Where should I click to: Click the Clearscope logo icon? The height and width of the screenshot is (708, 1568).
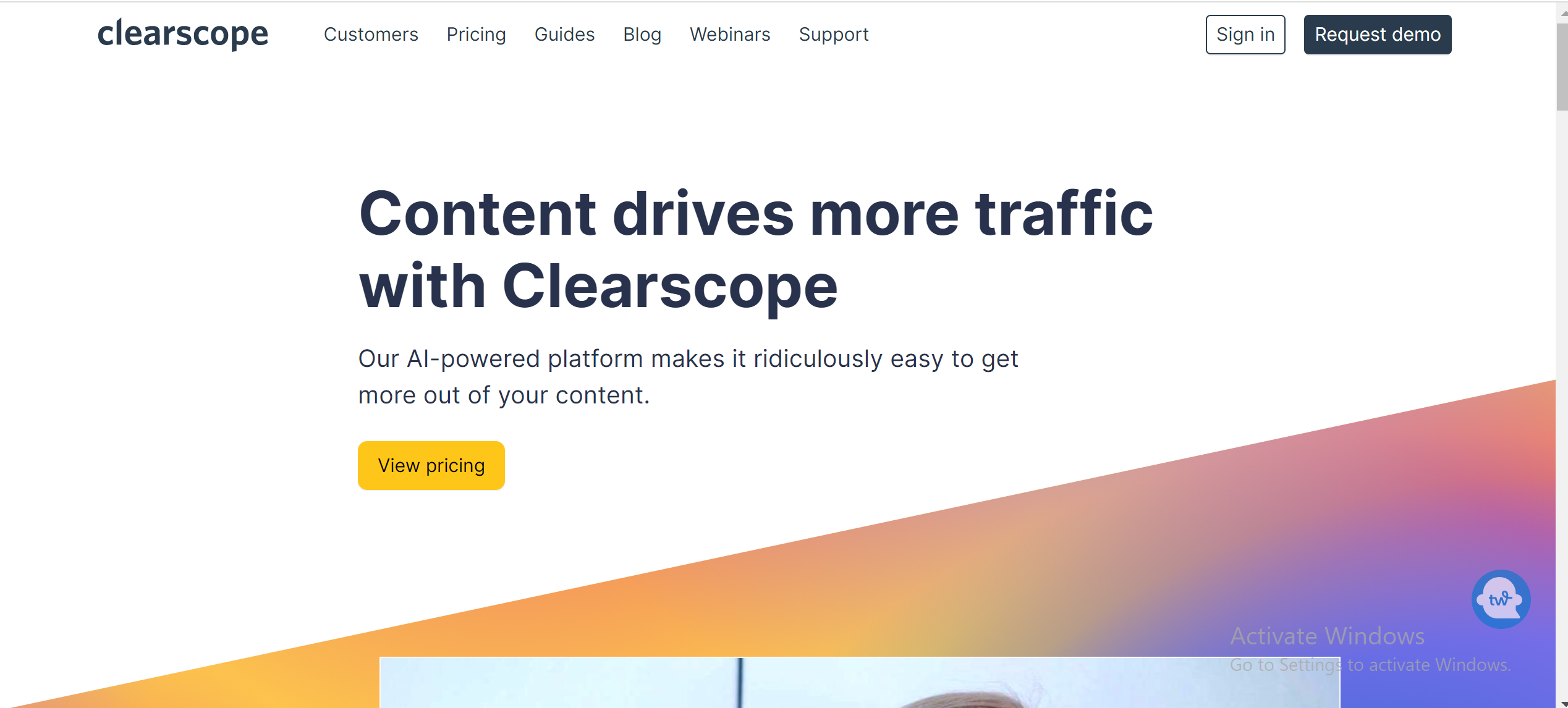(x=183, y=34)
